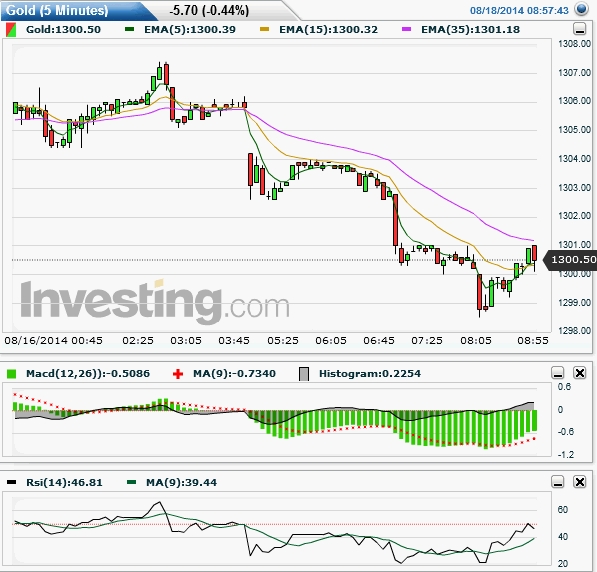Click the 1300.50 current price tag

click(570, 260)
